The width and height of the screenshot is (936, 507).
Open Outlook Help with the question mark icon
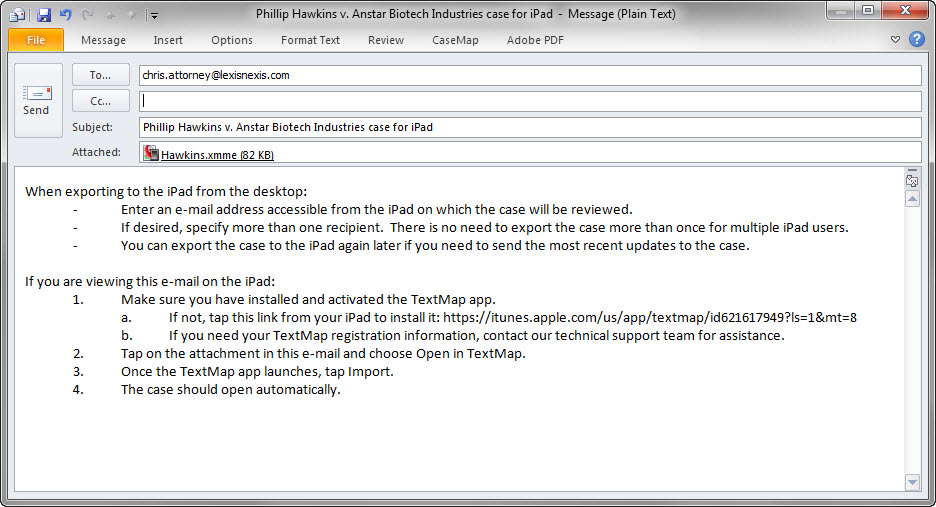pyautogui.click(x=917, y=39)
